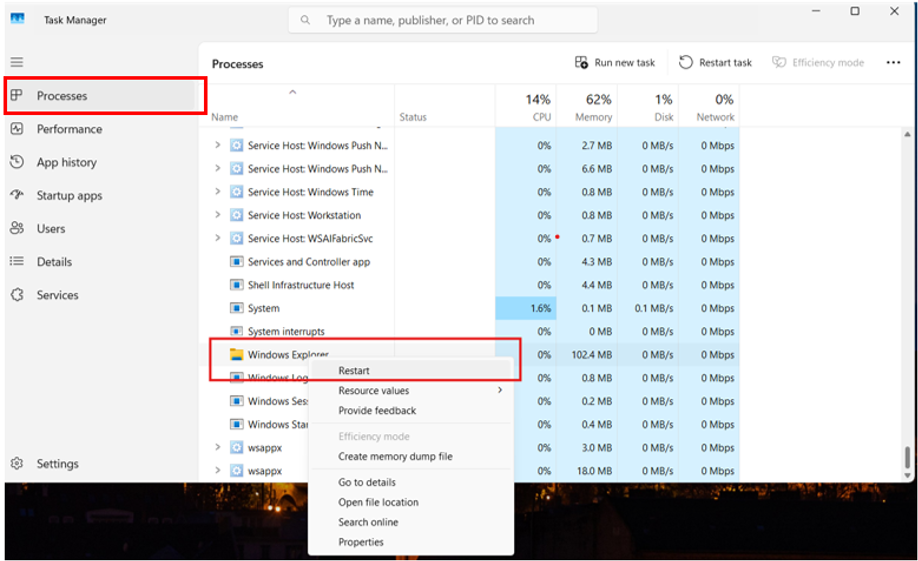The width and height of the screenshot is (918, 561).
Task: Click the Run new task icon
Action: point(581,62)
